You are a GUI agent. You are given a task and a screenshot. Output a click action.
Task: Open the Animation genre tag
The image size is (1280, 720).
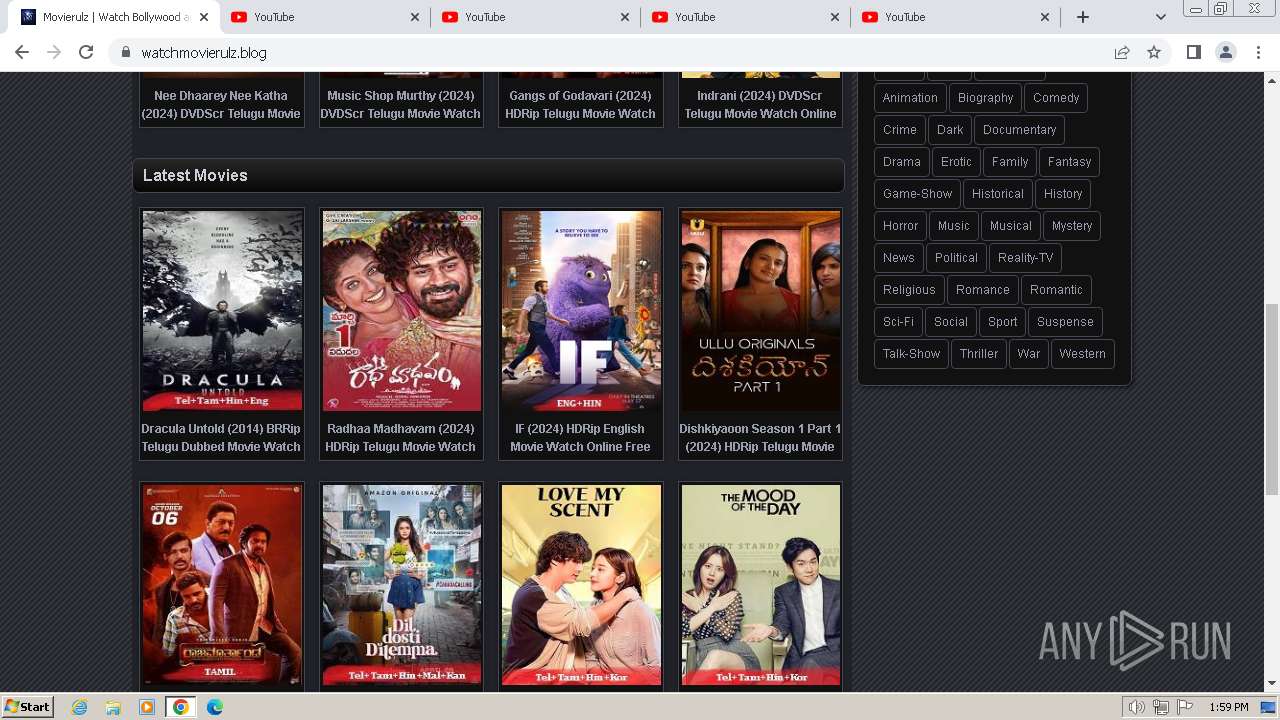click(910, 98)
